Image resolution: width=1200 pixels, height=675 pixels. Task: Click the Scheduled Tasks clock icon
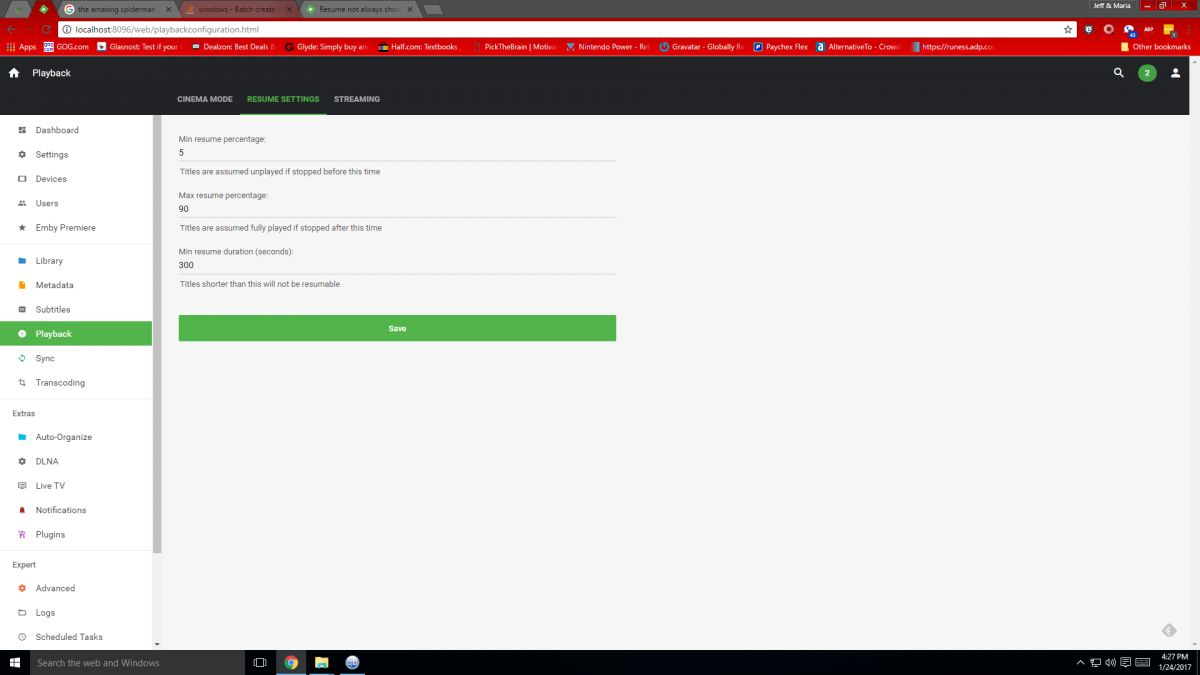pos(22,637)
